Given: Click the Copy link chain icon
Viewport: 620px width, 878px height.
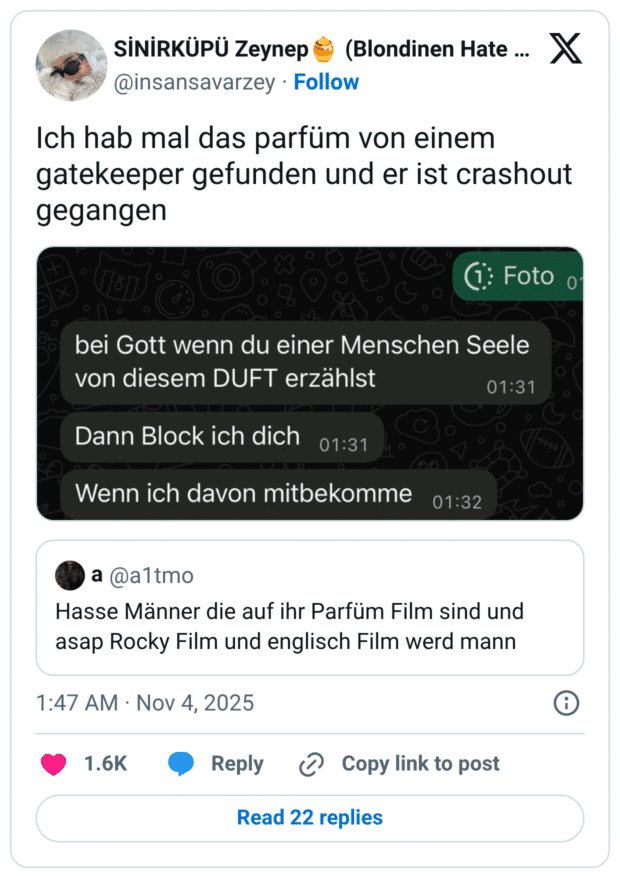Looking at the screenshot, I should click(310, 763).
